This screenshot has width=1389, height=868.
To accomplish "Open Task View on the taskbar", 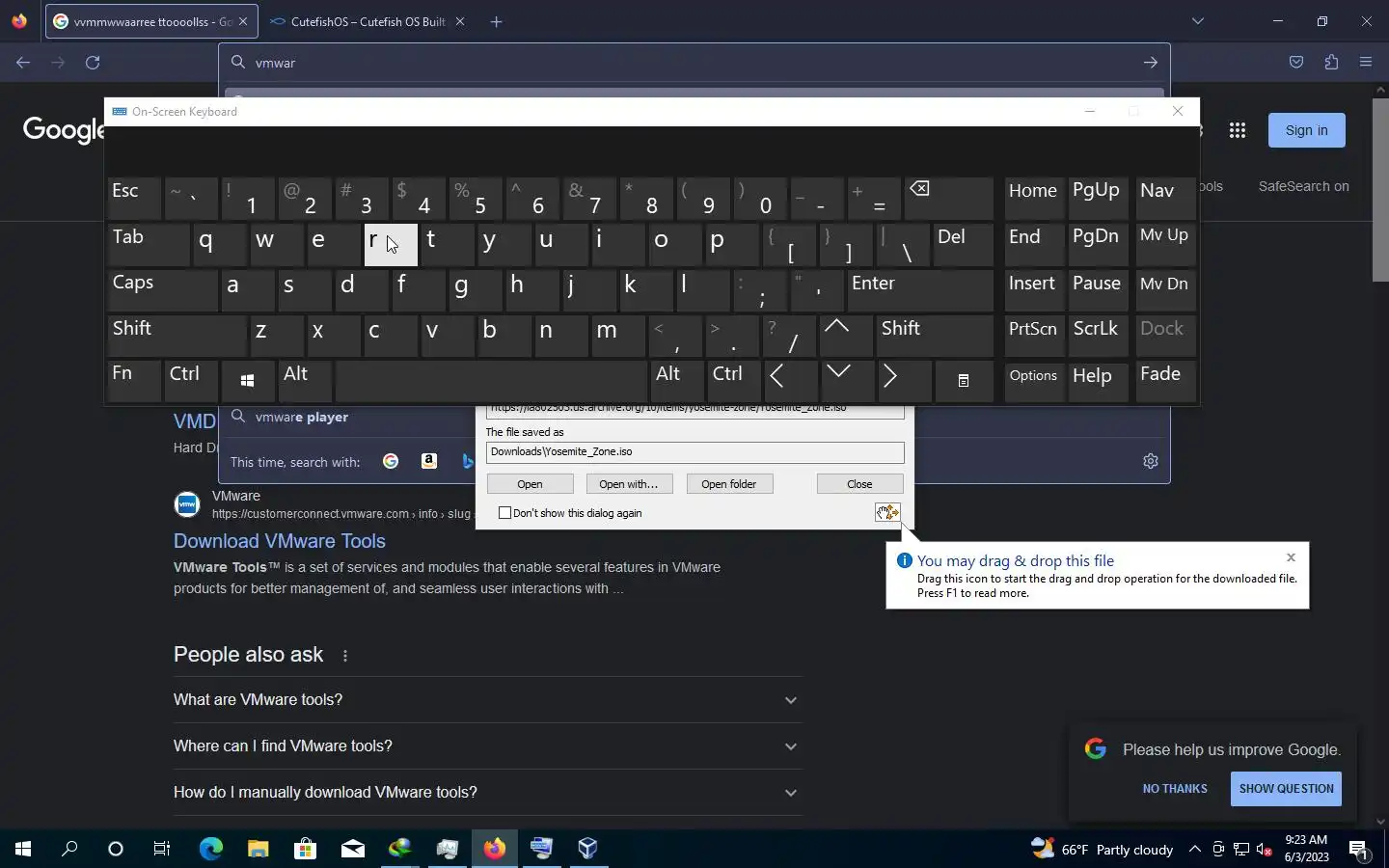I will point(162,849).
